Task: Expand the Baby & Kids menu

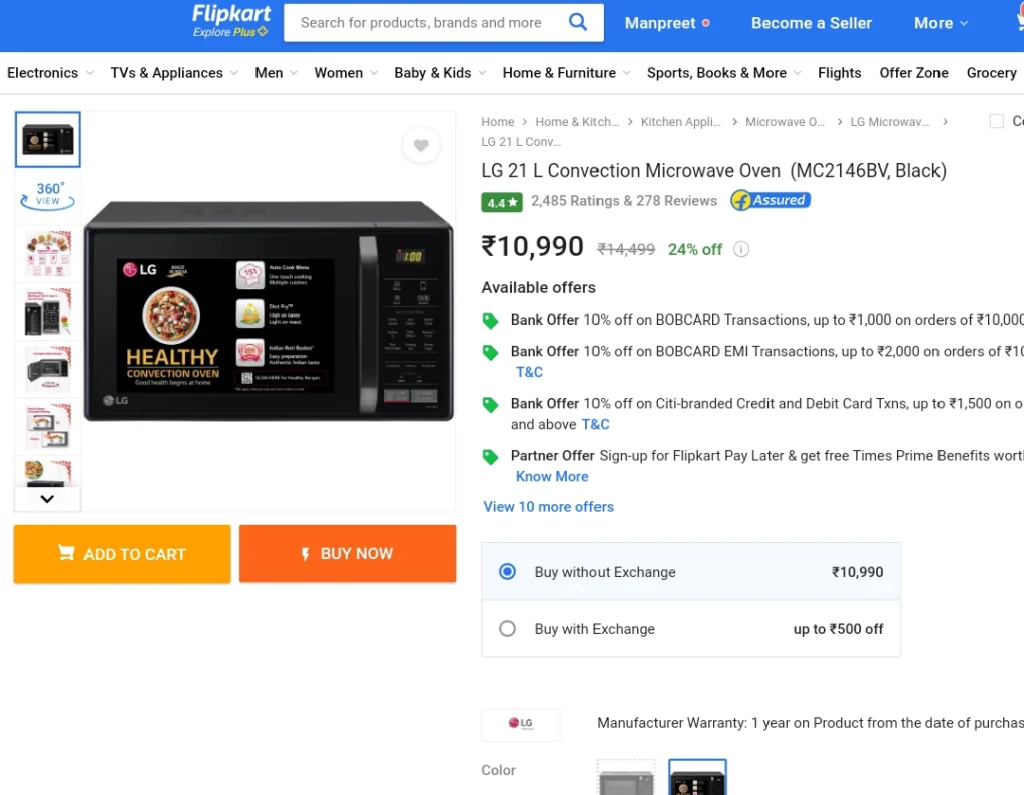Action: click(x=440, y=73)
